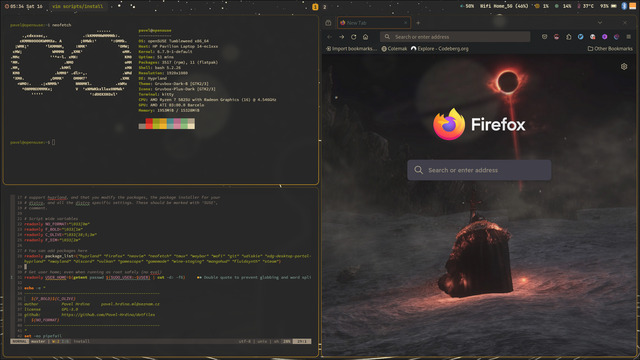
Task: Open the Firefox home page
Action: [x=365, y=37]
